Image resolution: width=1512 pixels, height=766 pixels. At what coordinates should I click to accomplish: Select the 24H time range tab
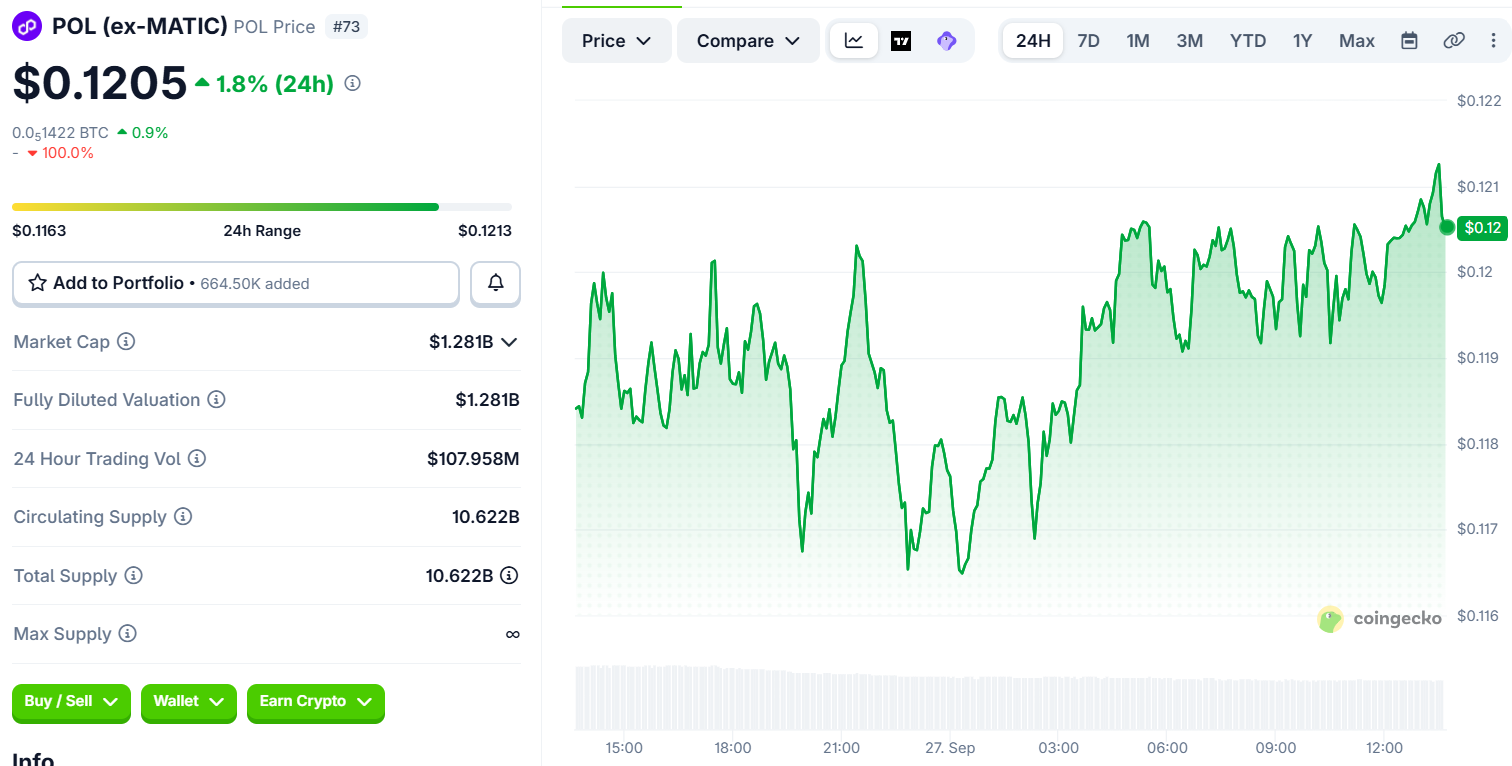pos(1033,41)
